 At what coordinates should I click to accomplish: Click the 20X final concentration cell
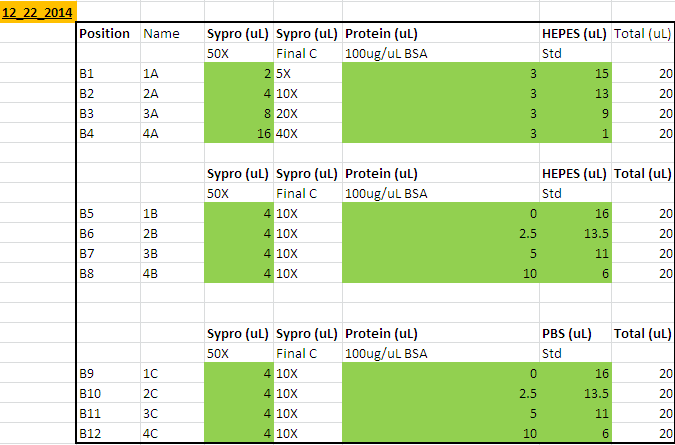point(307,113)
